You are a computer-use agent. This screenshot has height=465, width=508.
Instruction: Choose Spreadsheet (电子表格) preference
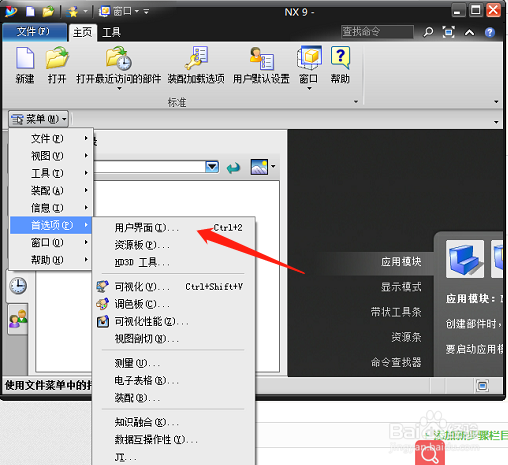(174, 380)
